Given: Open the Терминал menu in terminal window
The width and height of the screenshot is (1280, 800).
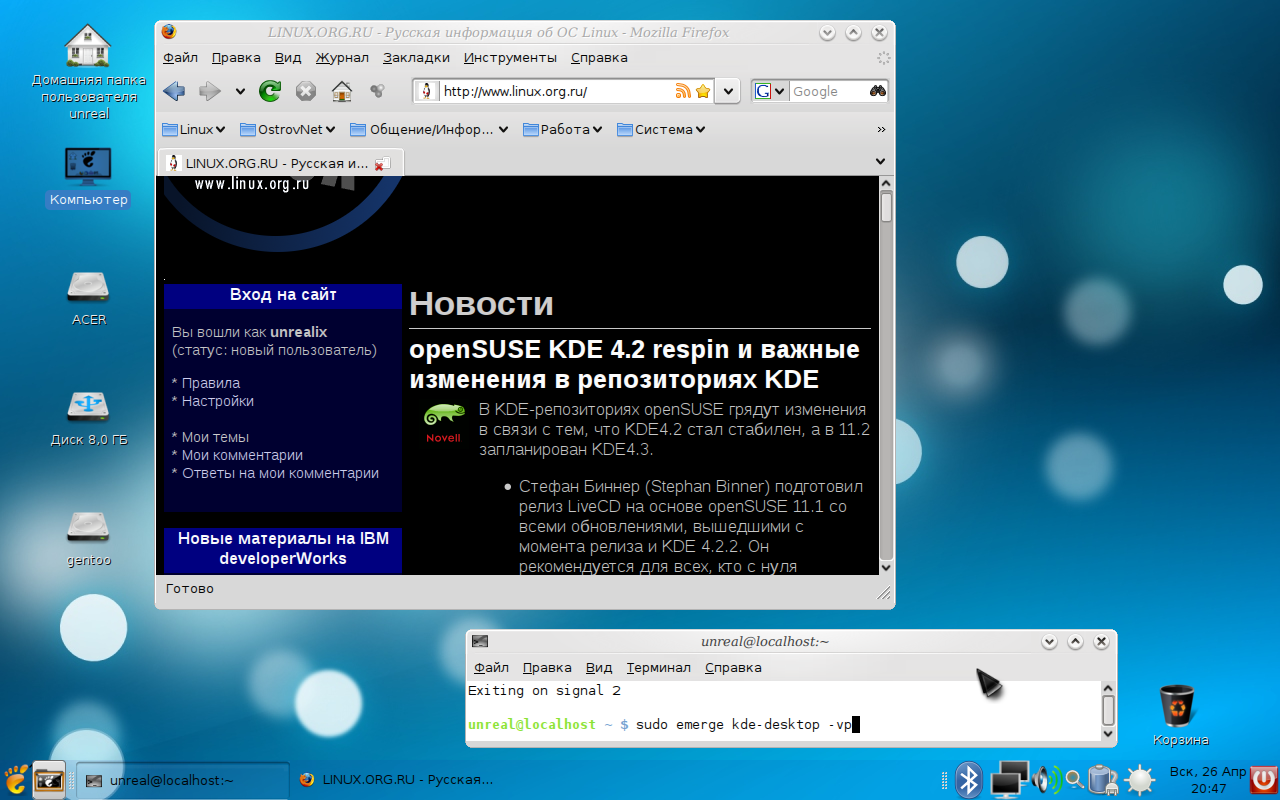Looking at the screenshot, I should [x=658, y=667].
